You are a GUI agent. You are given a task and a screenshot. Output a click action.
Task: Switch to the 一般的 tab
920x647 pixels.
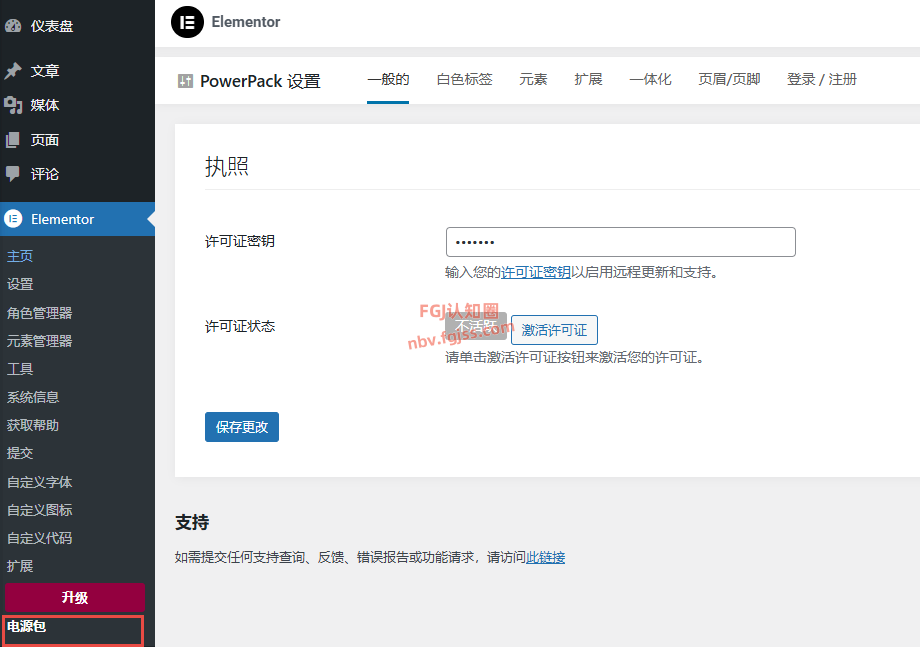point(388,80)
